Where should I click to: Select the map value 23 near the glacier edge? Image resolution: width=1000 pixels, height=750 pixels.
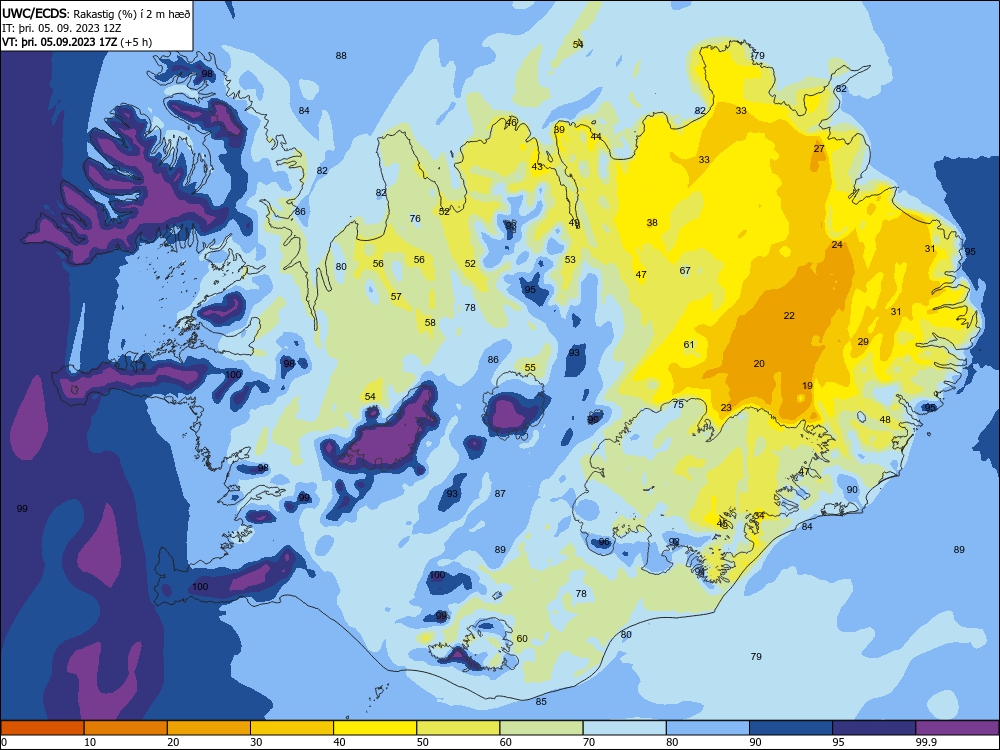[x=726, y=408]
